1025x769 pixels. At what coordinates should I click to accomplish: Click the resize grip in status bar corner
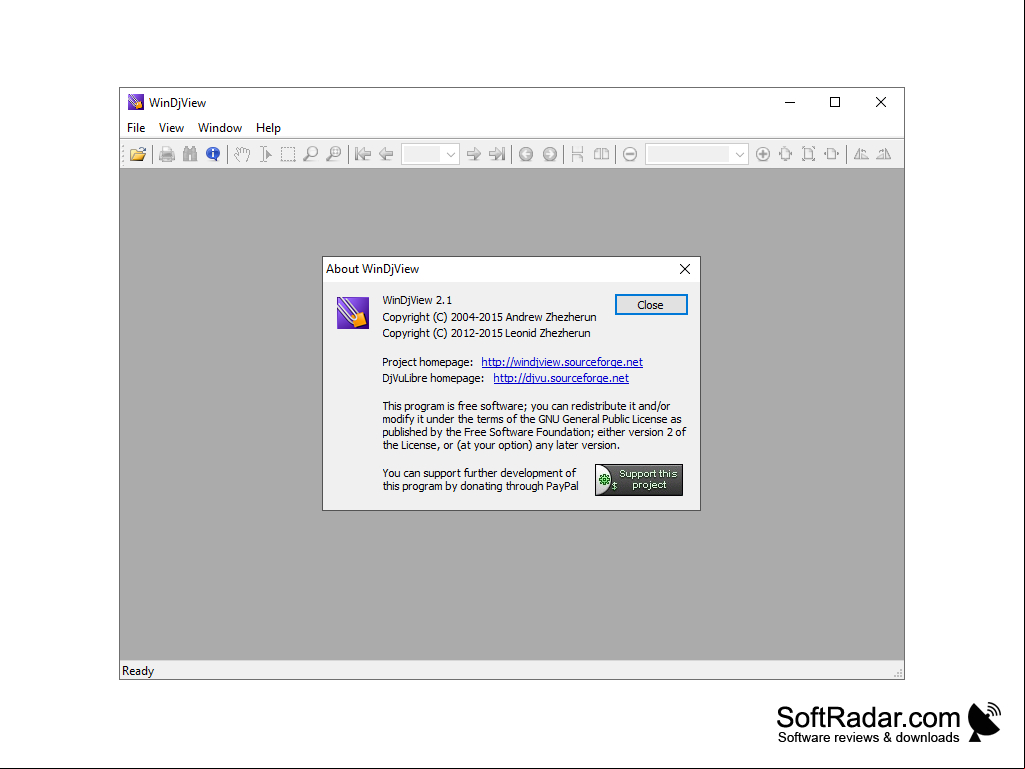(898, 673)
